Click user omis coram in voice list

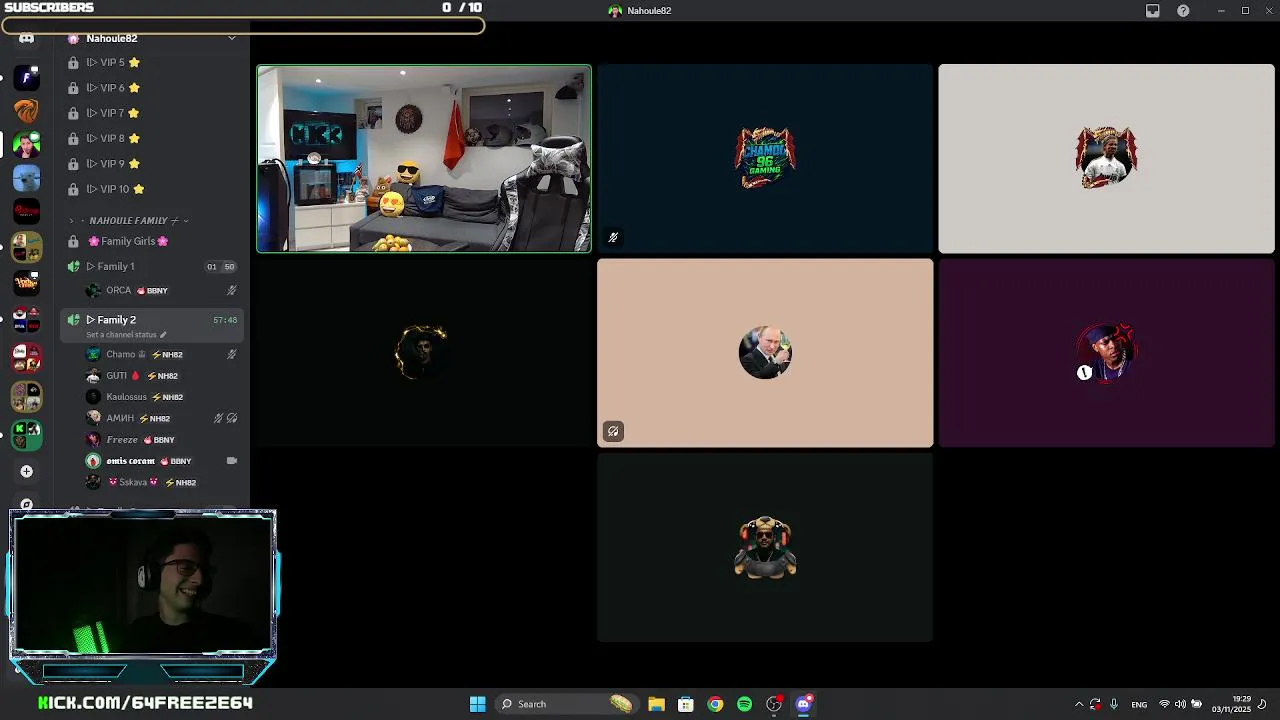coord(150,461)
